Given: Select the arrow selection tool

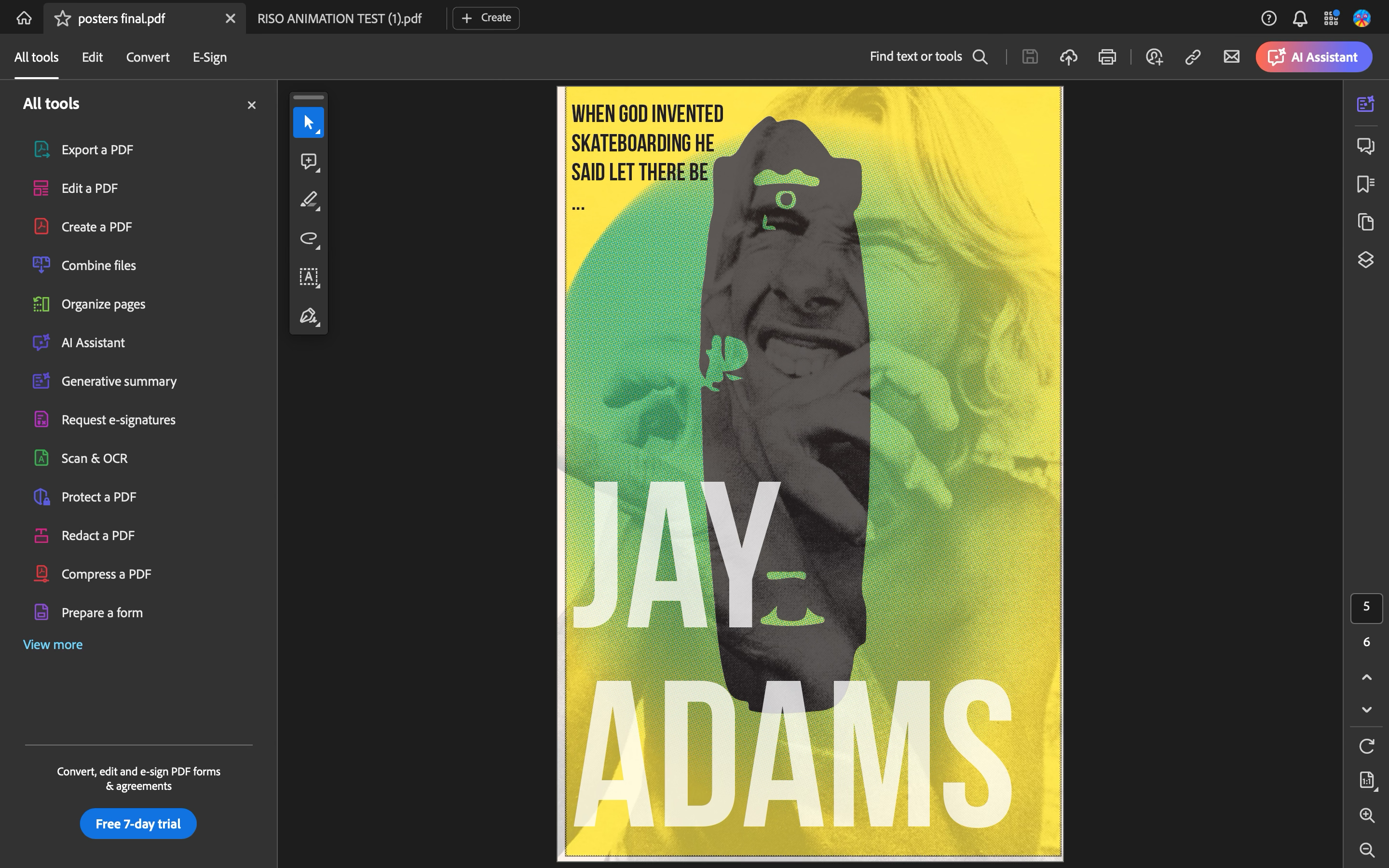Looking at the screenshot, I should [x=308, y=122].
